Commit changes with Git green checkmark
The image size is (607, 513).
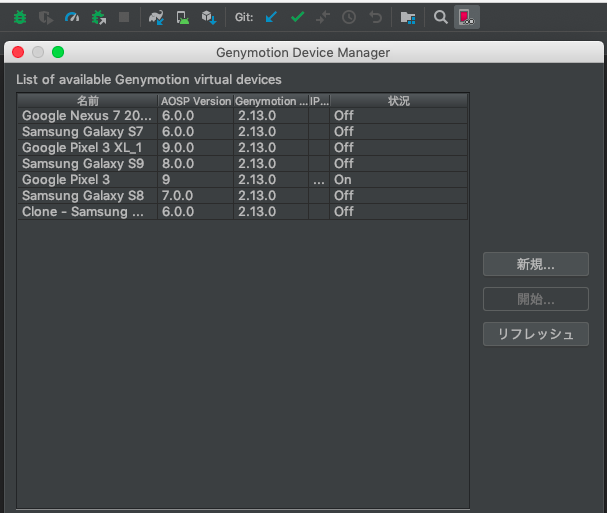tap(297, 17)
